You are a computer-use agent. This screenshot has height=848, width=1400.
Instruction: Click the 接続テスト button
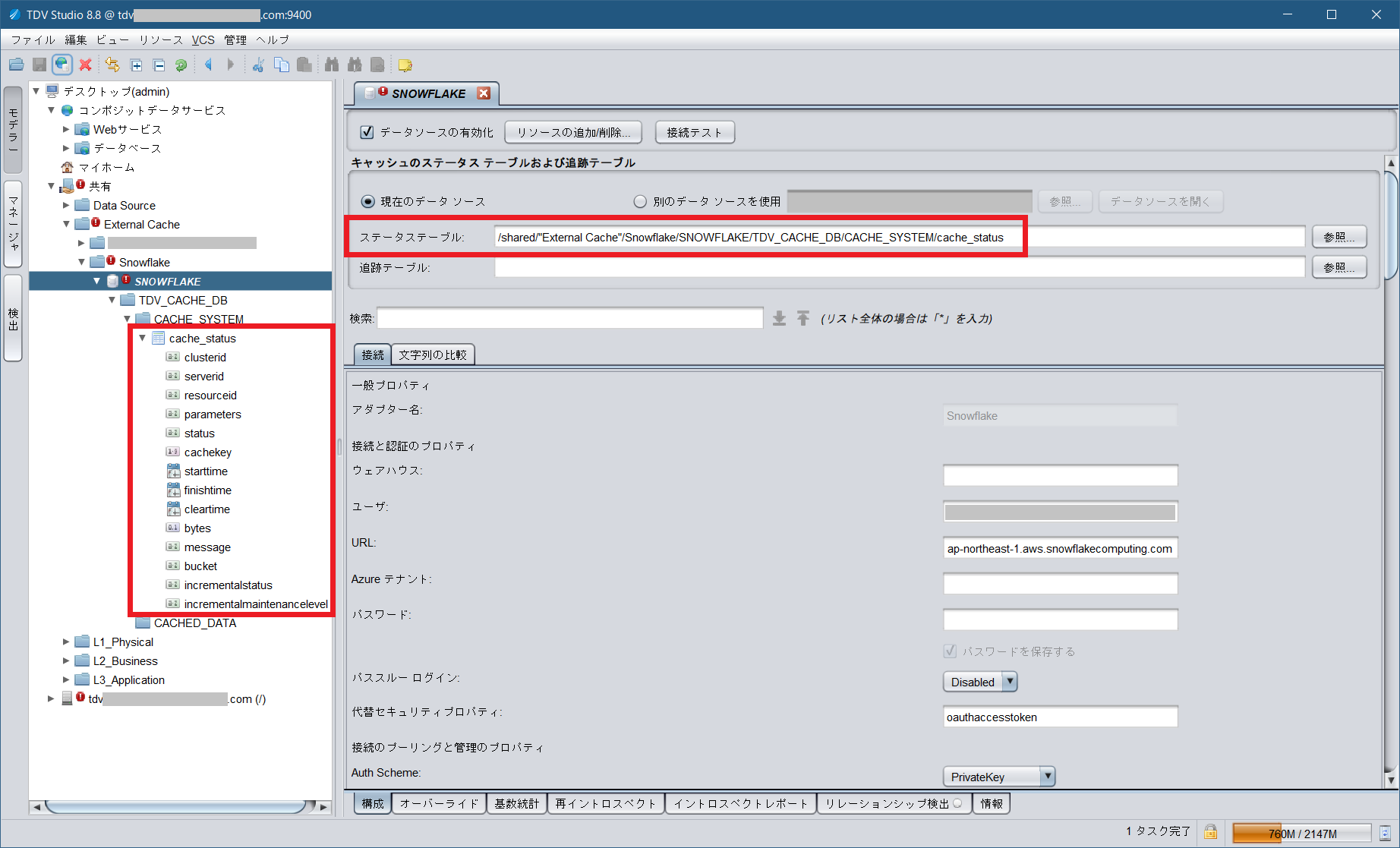[x=695, y=132]
